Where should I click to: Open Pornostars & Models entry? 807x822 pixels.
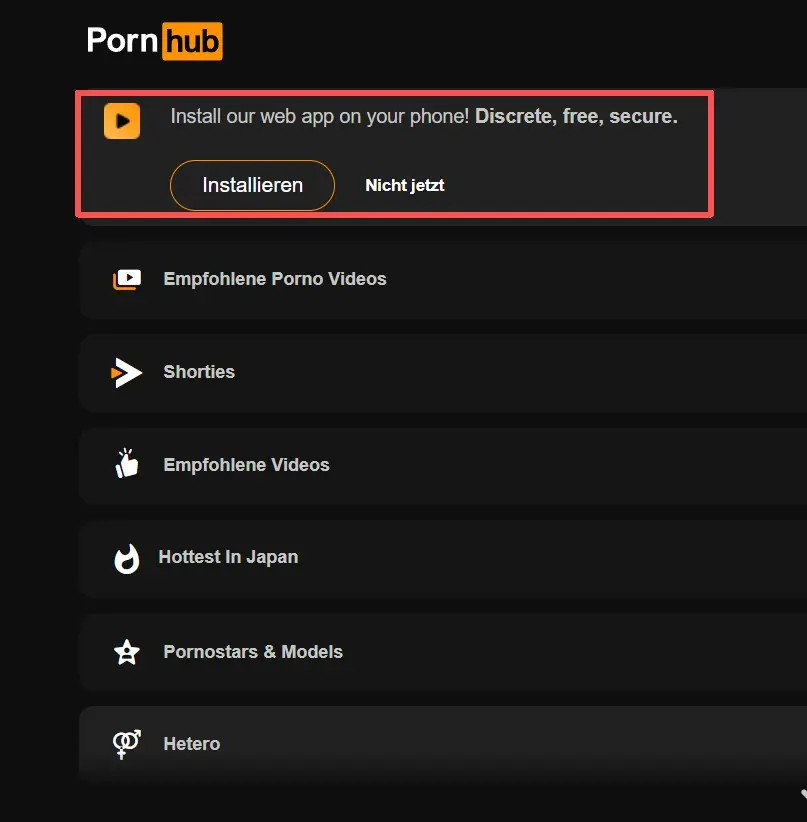coord(443,652)
